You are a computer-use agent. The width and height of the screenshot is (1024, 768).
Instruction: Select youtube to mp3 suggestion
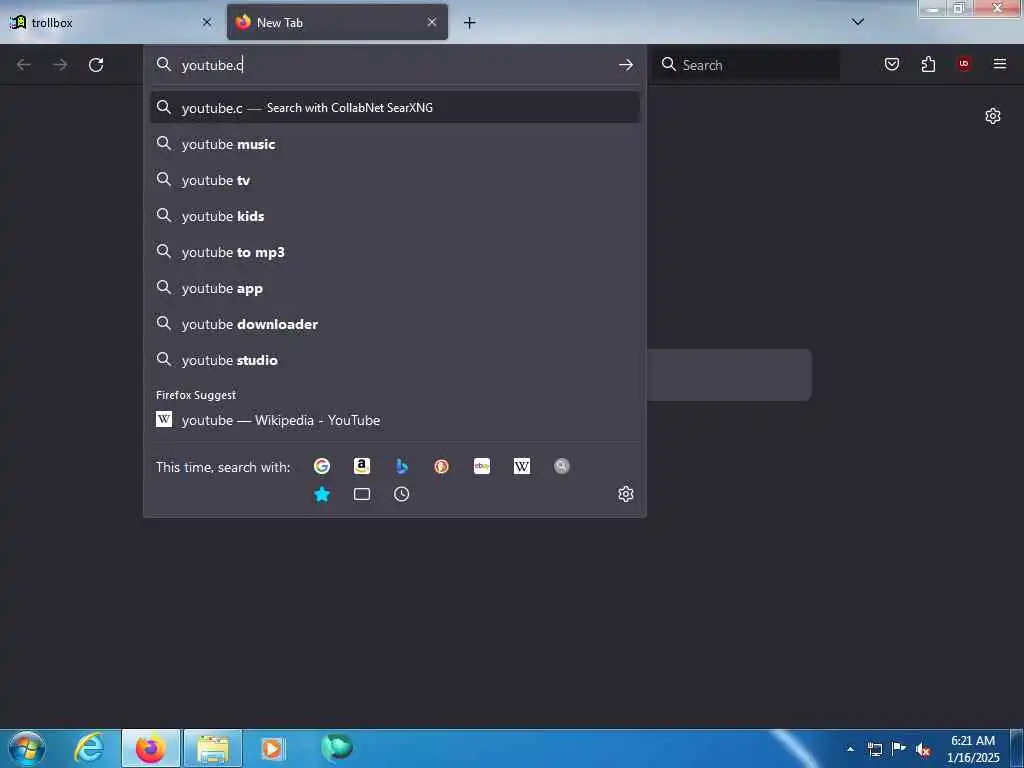[x=394, y=252]
